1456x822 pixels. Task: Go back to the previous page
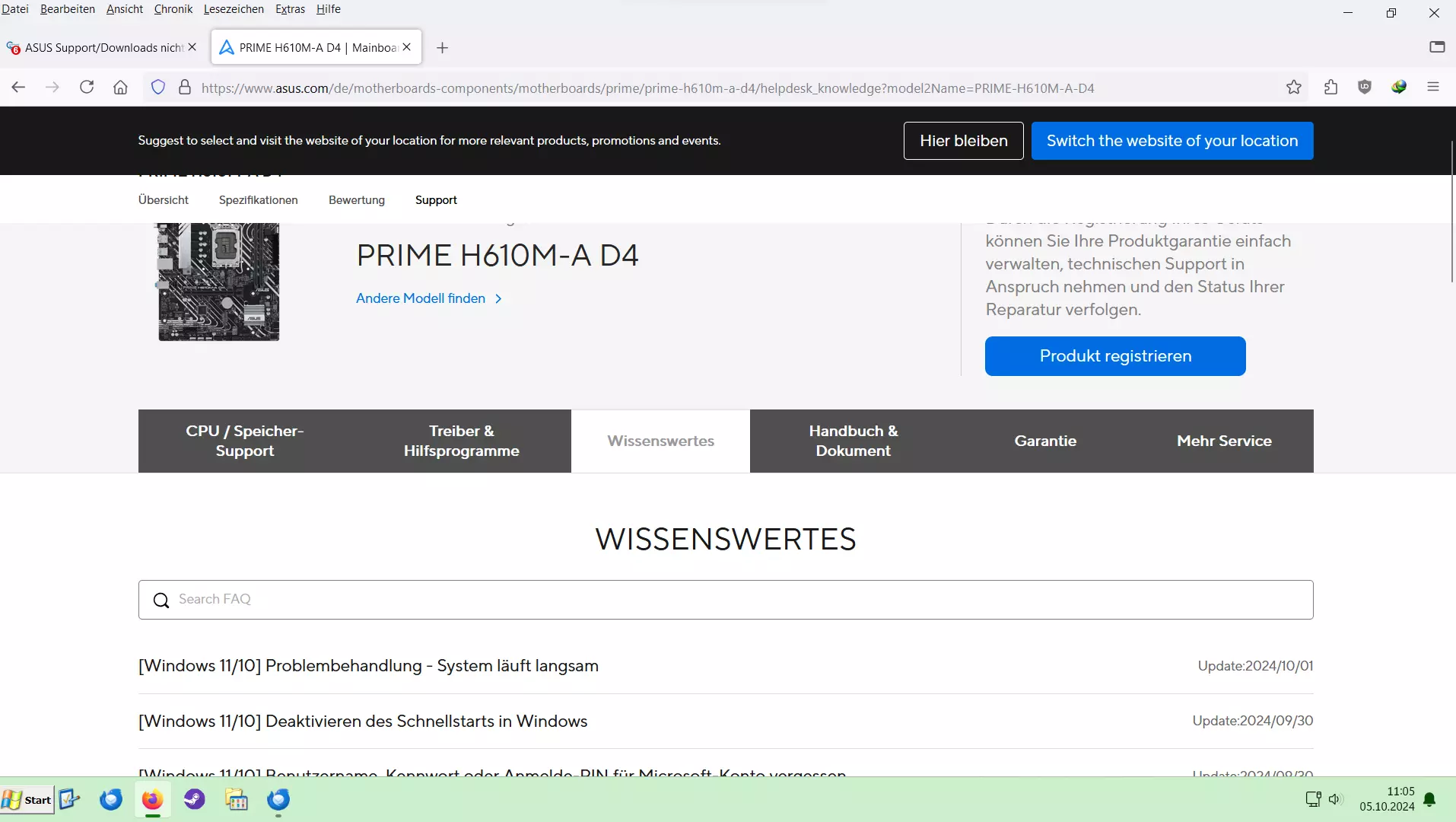(x=19, y=88)
